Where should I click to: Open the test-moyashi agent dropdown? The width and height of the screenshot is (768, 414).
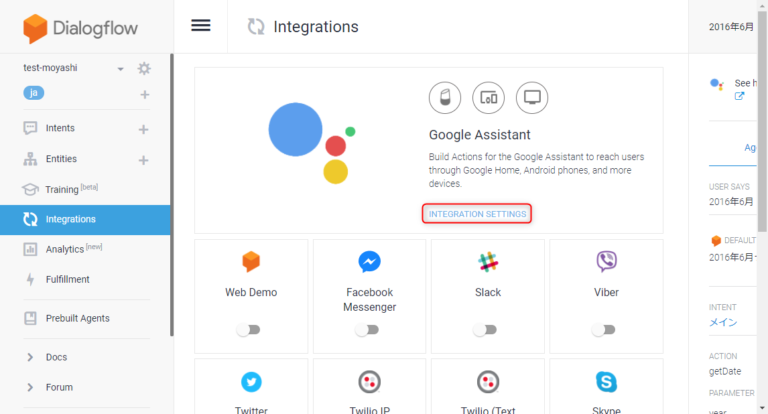click(120, 69)
